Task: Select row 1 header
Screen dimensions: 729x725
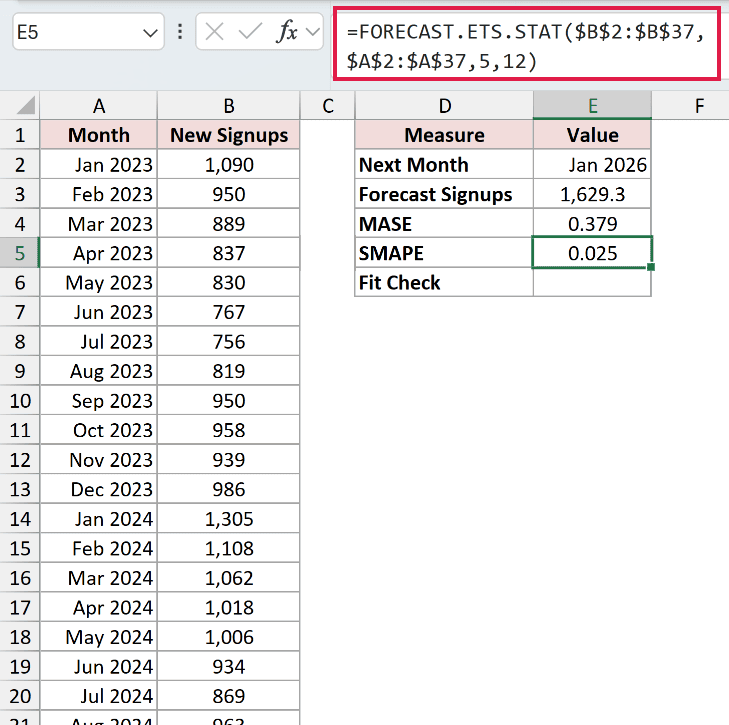Action: (20, 135)
